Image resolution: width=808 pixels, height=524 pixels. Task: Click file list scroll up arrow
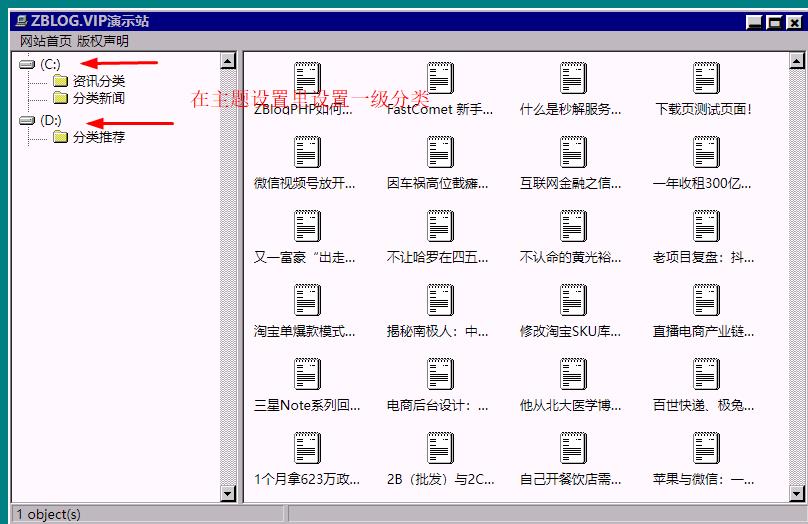(797, 61)
